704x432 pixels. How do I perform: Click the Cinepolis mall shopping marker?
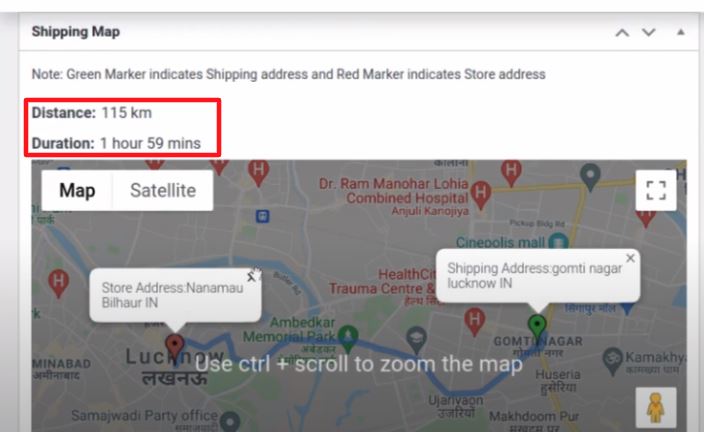click(559, 242)
